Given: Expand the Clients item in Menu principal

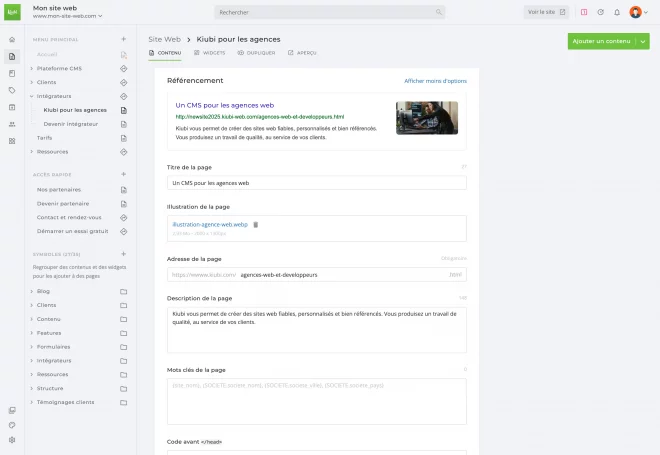Looking at the screenshot, I should tap(32, 82).
